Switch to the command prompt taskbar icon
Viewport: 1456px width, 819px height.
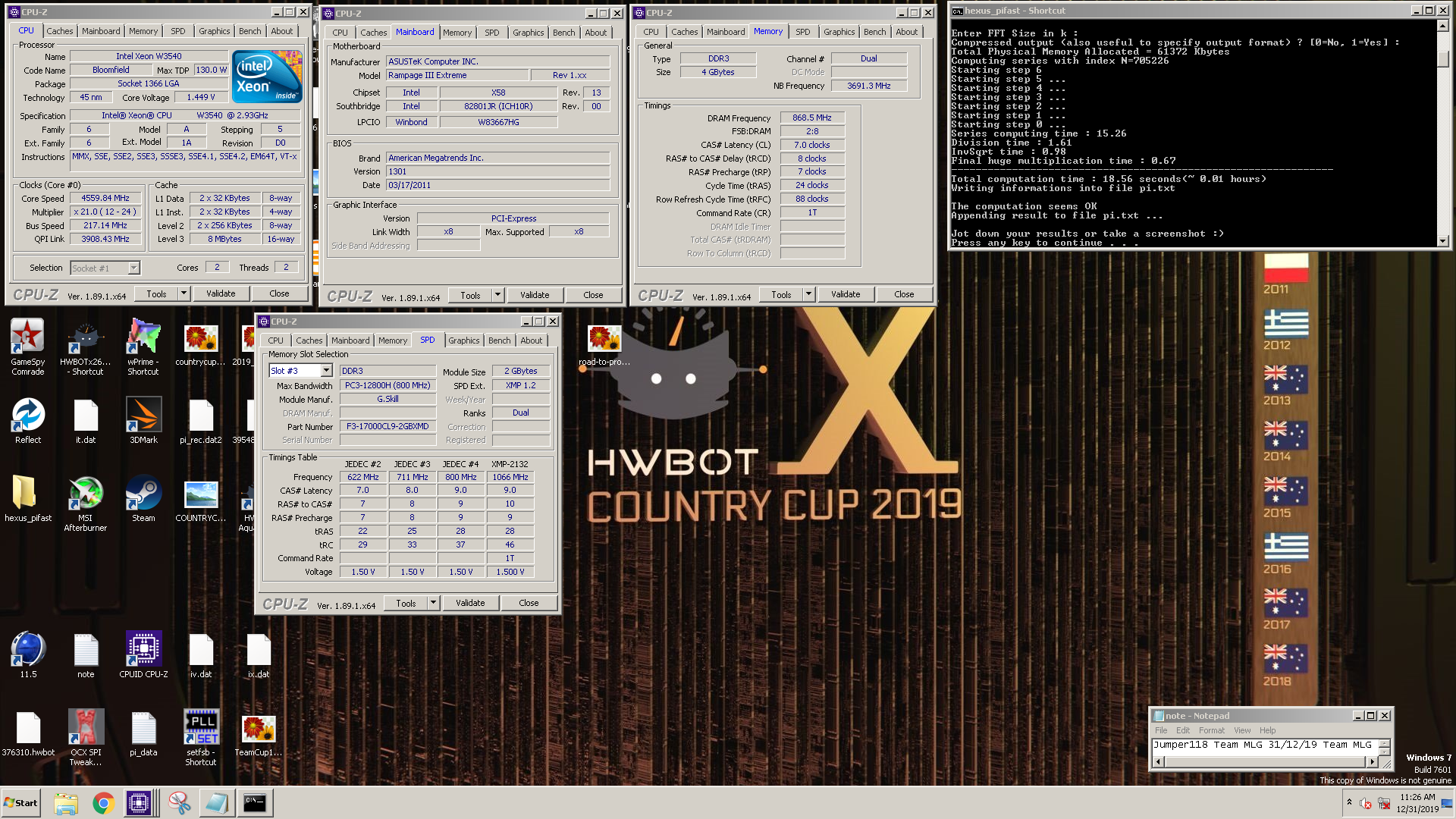pos(254,803)
